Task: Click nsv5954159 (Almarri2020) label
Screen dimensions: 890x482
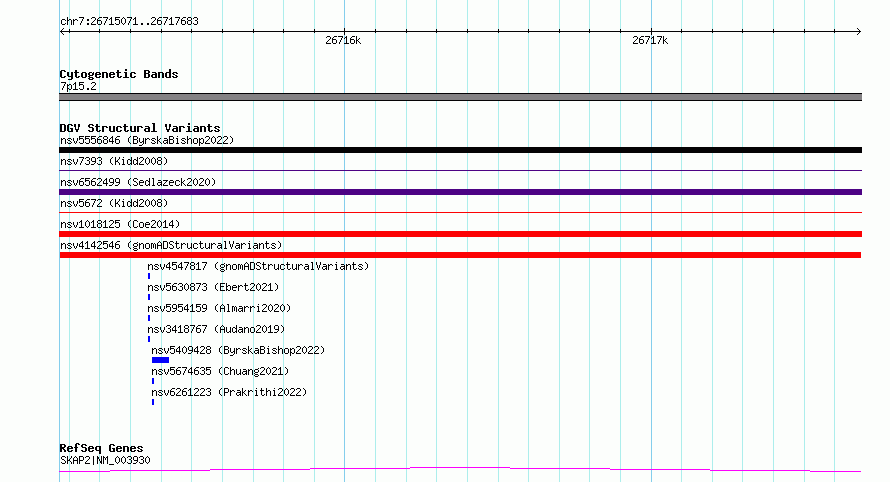Action: 219,308
